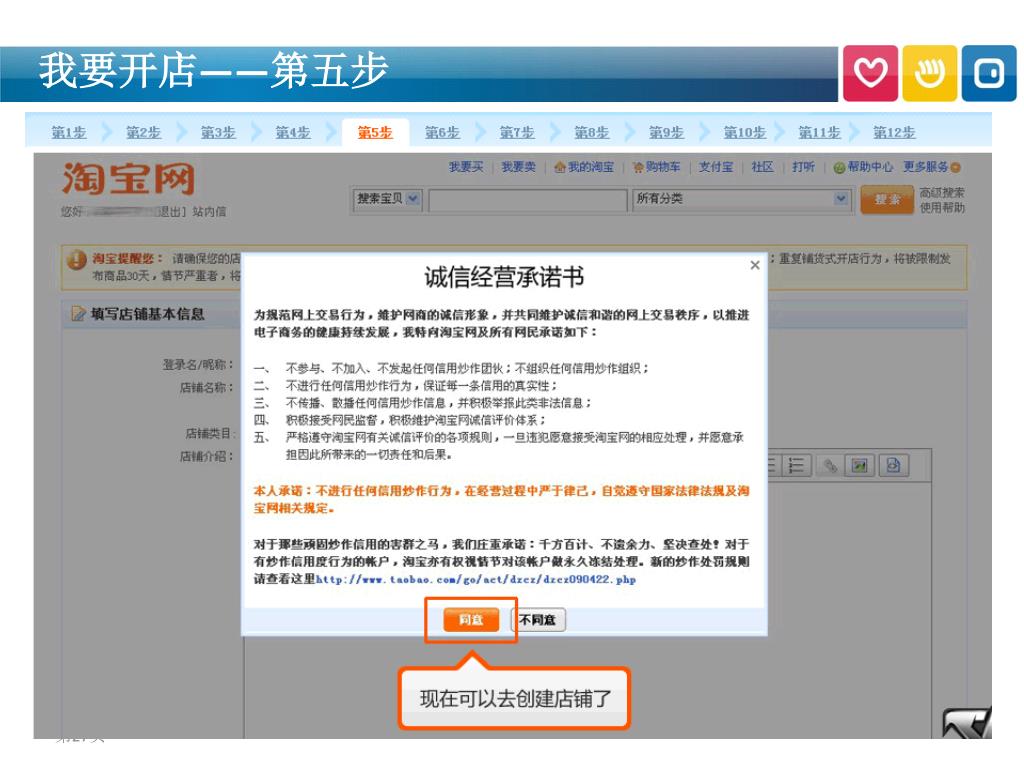
Task: Open 高级搜索 link
Action: point(942,193)
